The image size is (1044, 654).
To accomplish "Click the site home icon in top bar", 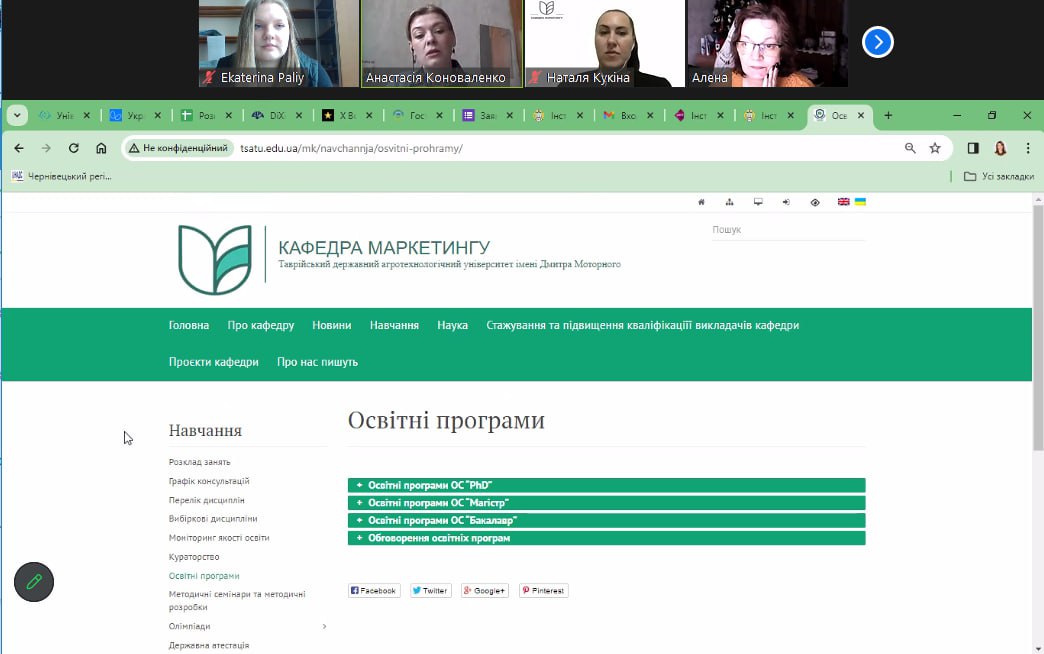I will coord(701,202).
